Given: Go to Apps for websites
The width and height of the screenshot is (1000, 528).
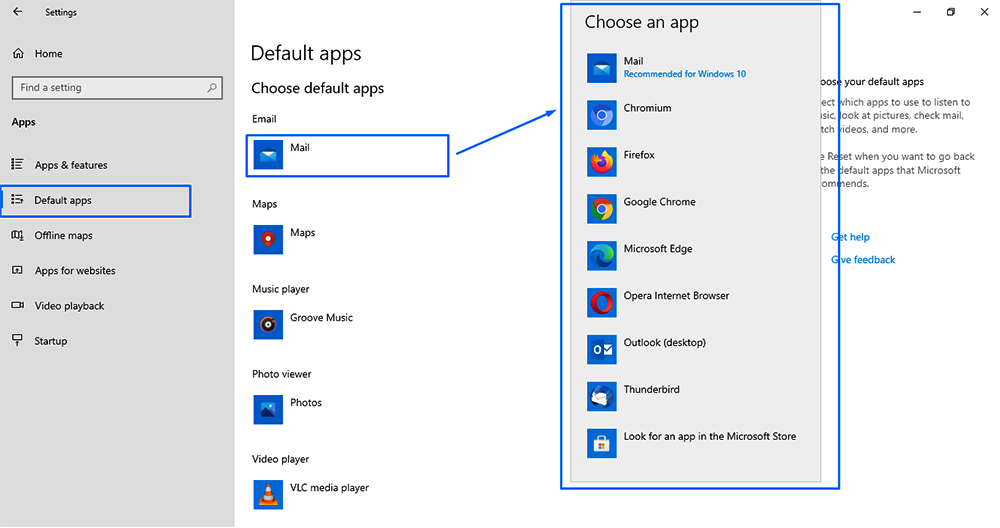Looking at the screenshot, I should (x=75, y=270).
